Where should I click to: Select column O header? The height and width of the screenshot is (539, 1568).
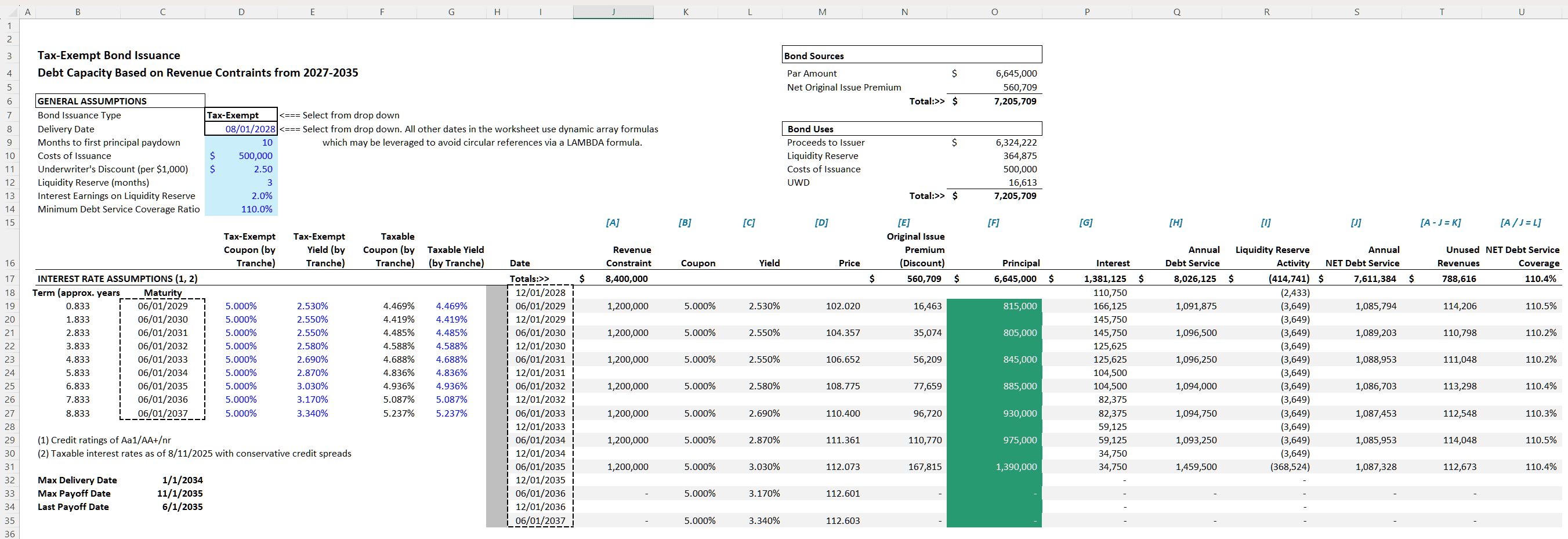[994, 12]
